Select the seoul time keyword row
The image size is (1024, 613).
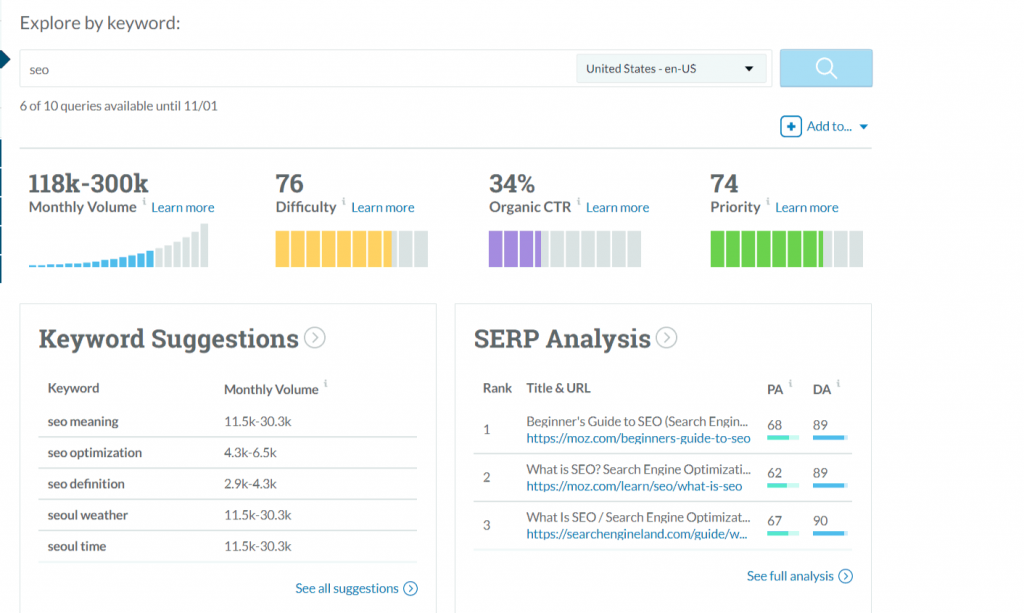pos(227,546)
